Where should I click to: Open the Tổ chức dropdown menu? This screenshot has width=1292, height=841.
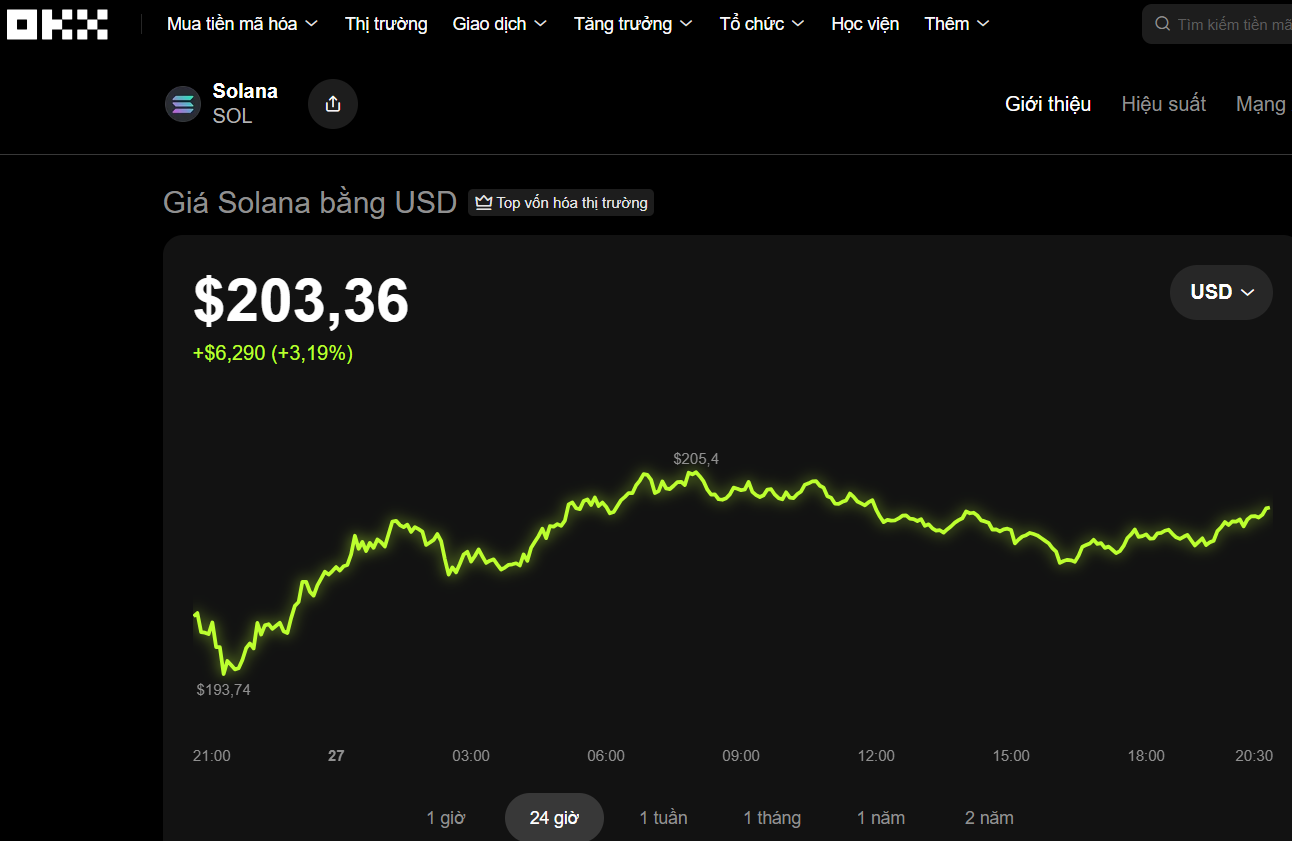[762, 24]
